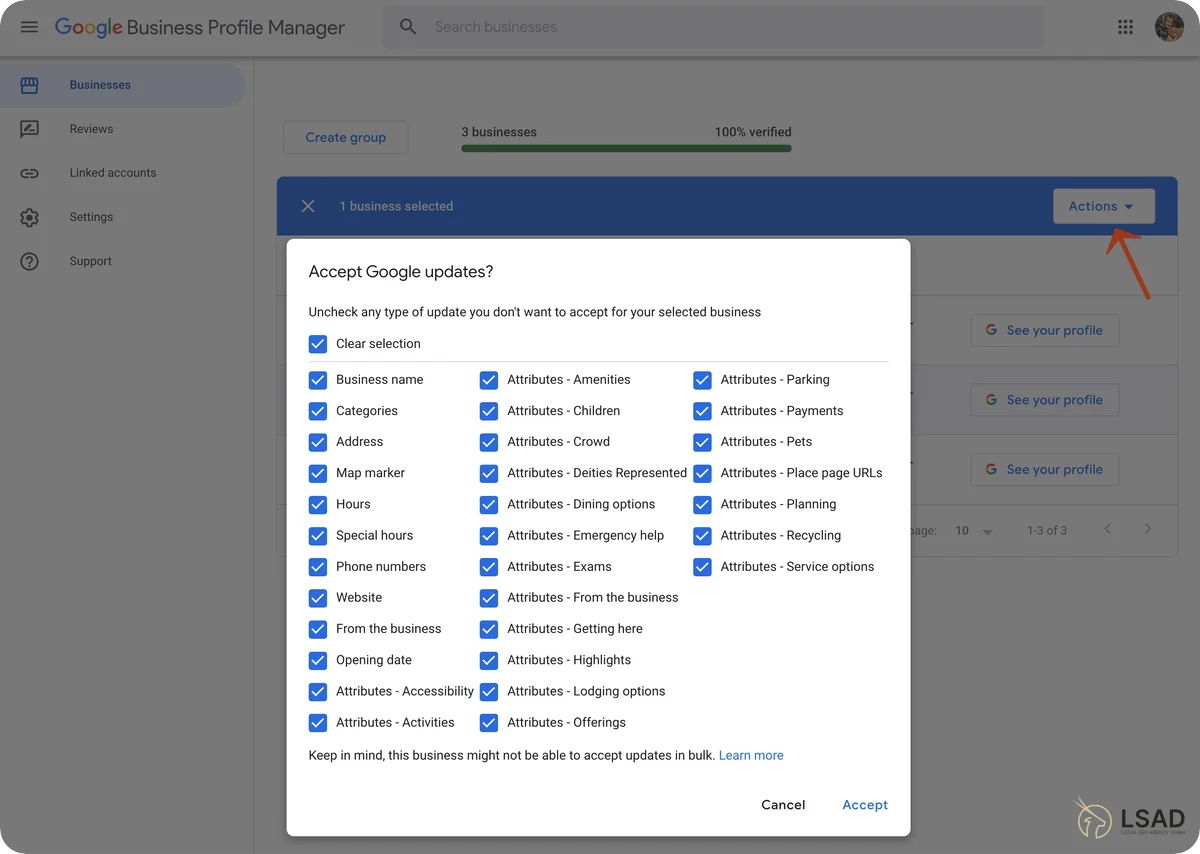Uncheck Attributes - Emergency help checkbox

(x=489, y=536)
